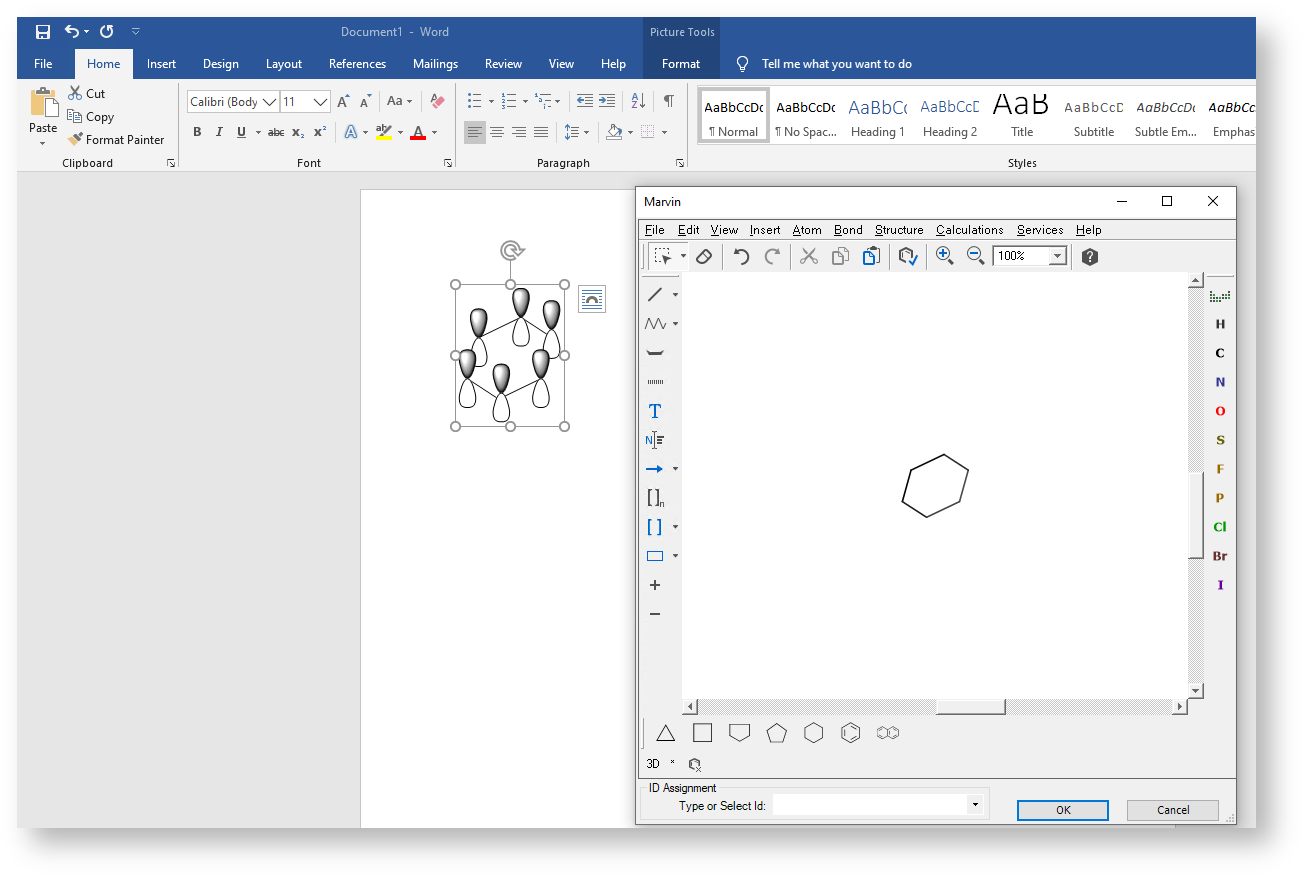Toggle the show paragraph marks button
The image size is (1304, 876).
[x=669, y=101]
